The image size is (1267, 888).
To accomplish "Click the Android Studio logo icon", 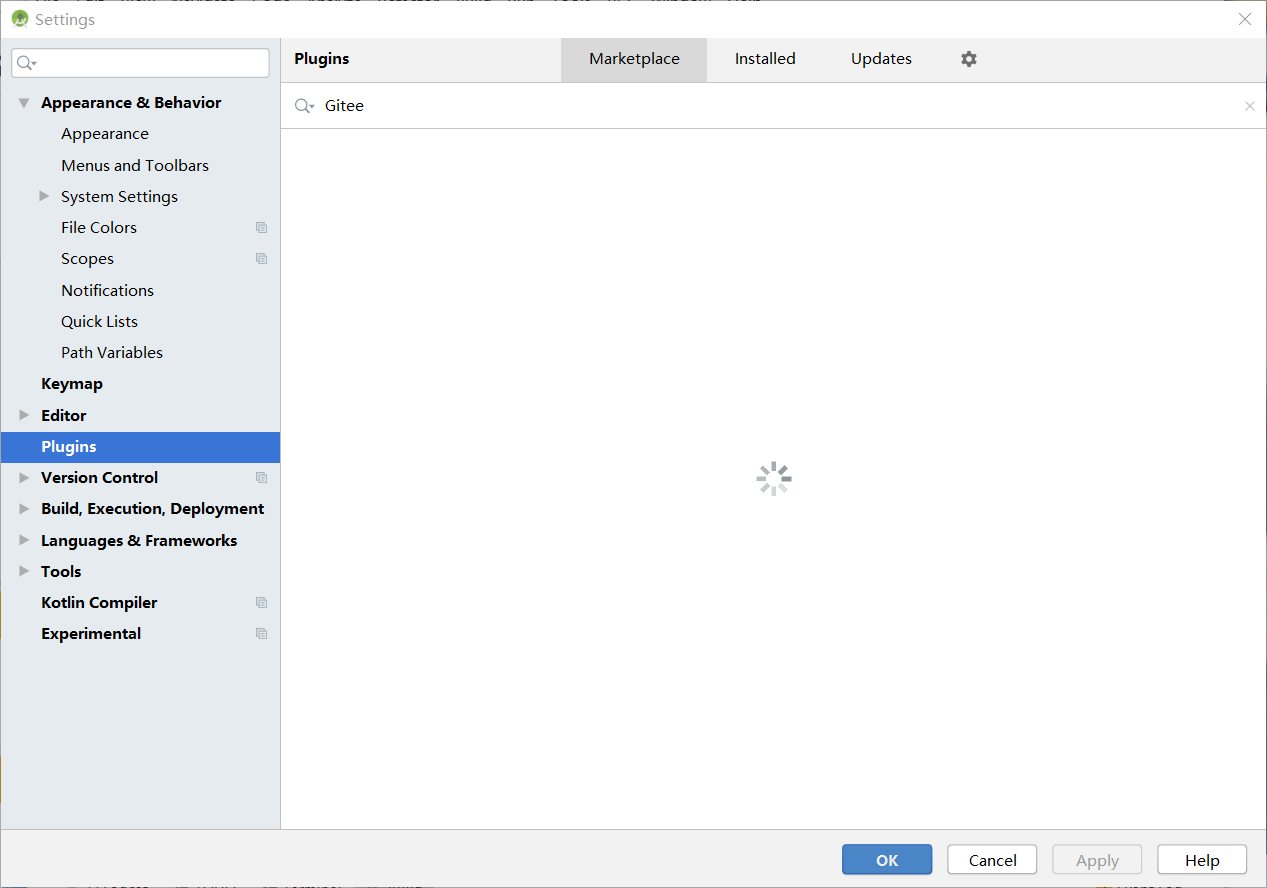I will 20,19.
